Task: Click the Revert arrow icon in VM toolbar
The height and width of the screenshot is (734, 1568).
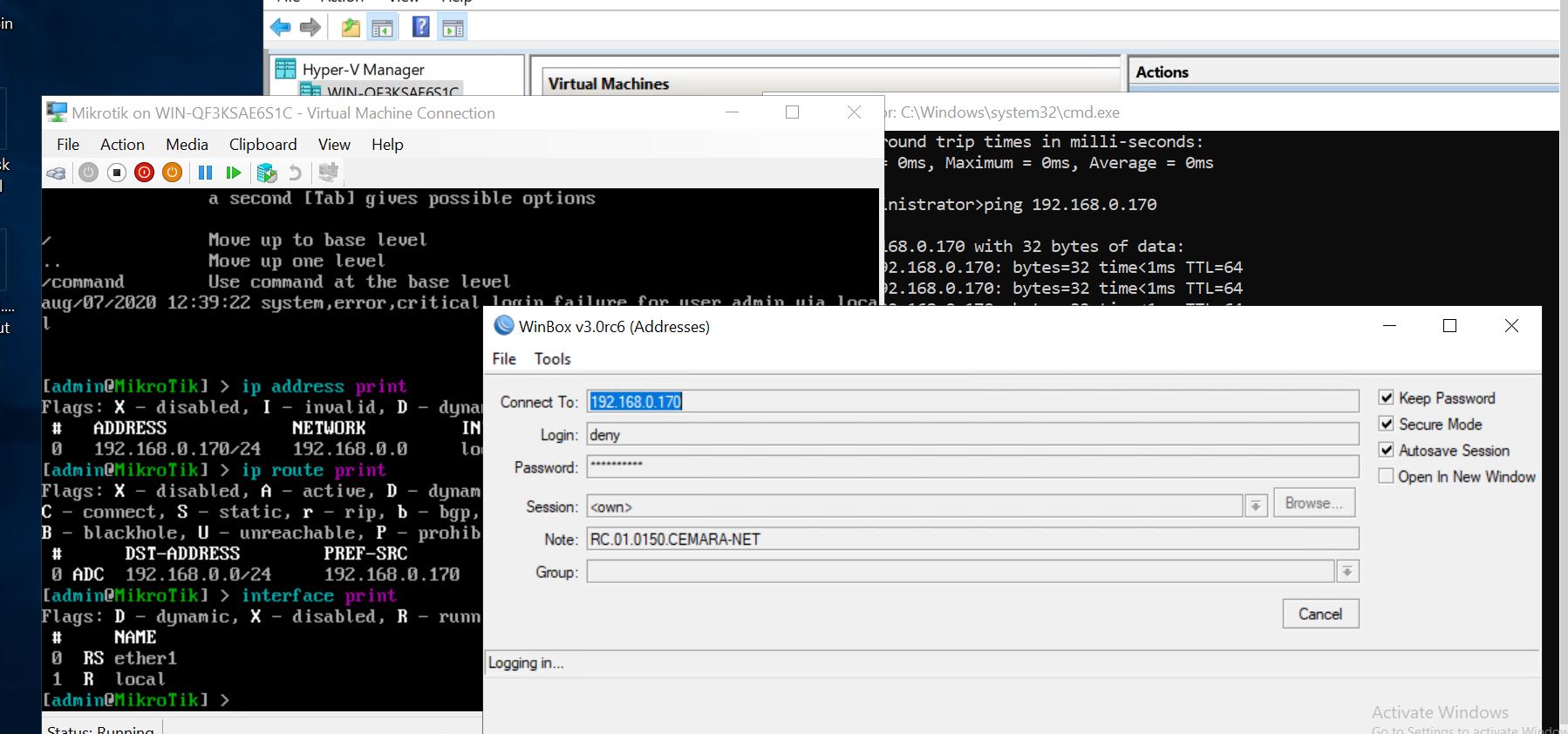Action: pos(296,173)
